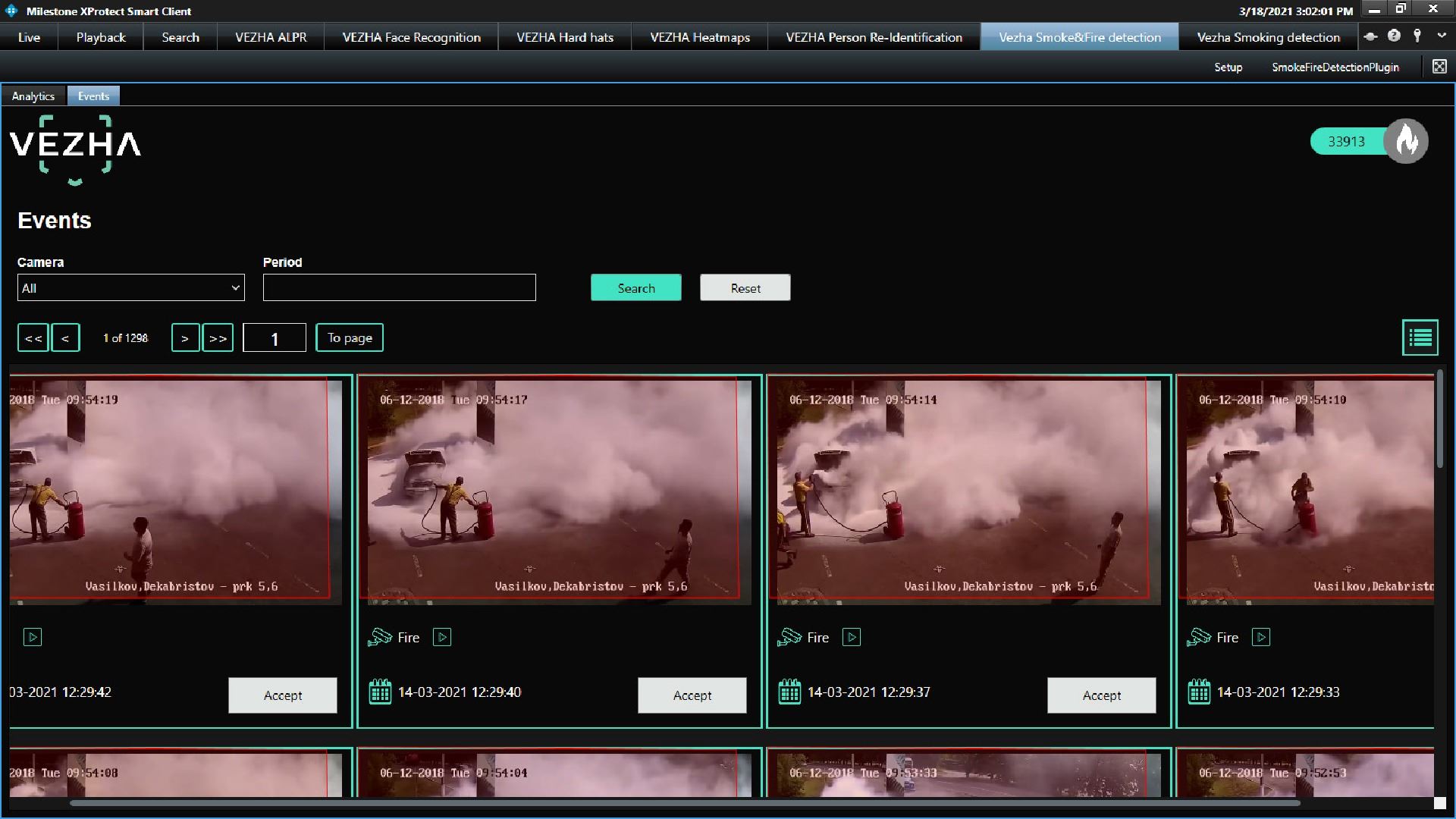
Task: Switch to list view layout icon
Action: [x=1420, y=337]
